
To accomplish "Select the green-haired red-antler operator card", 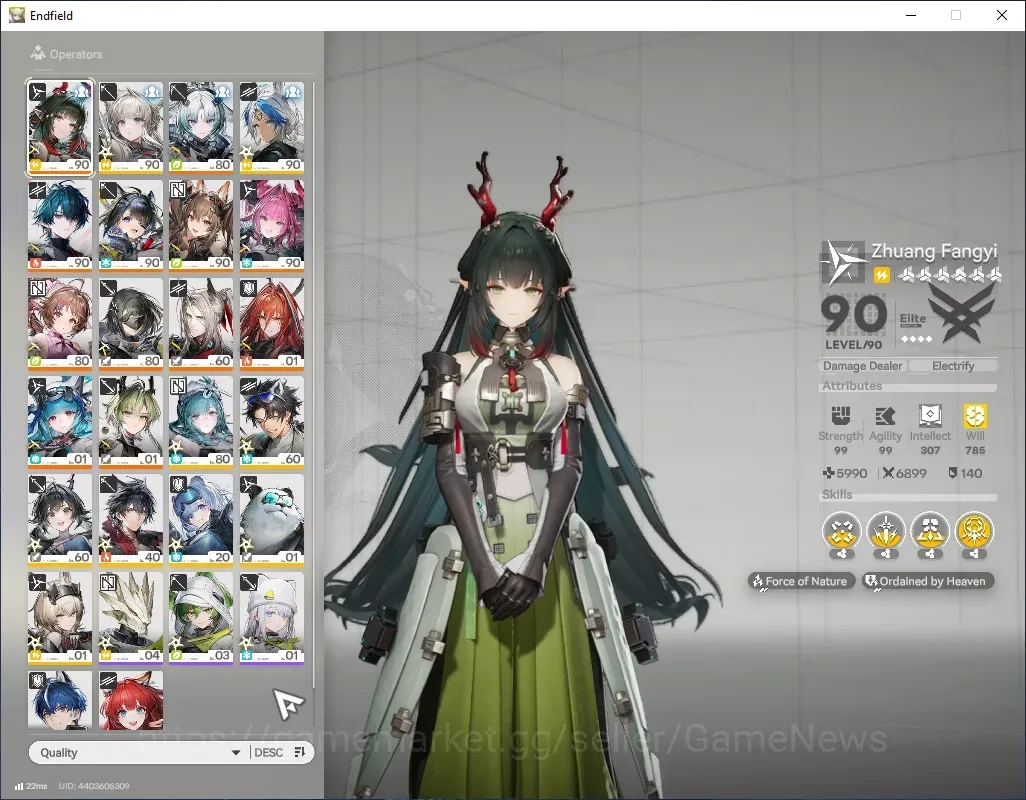I will pos(60,128).
